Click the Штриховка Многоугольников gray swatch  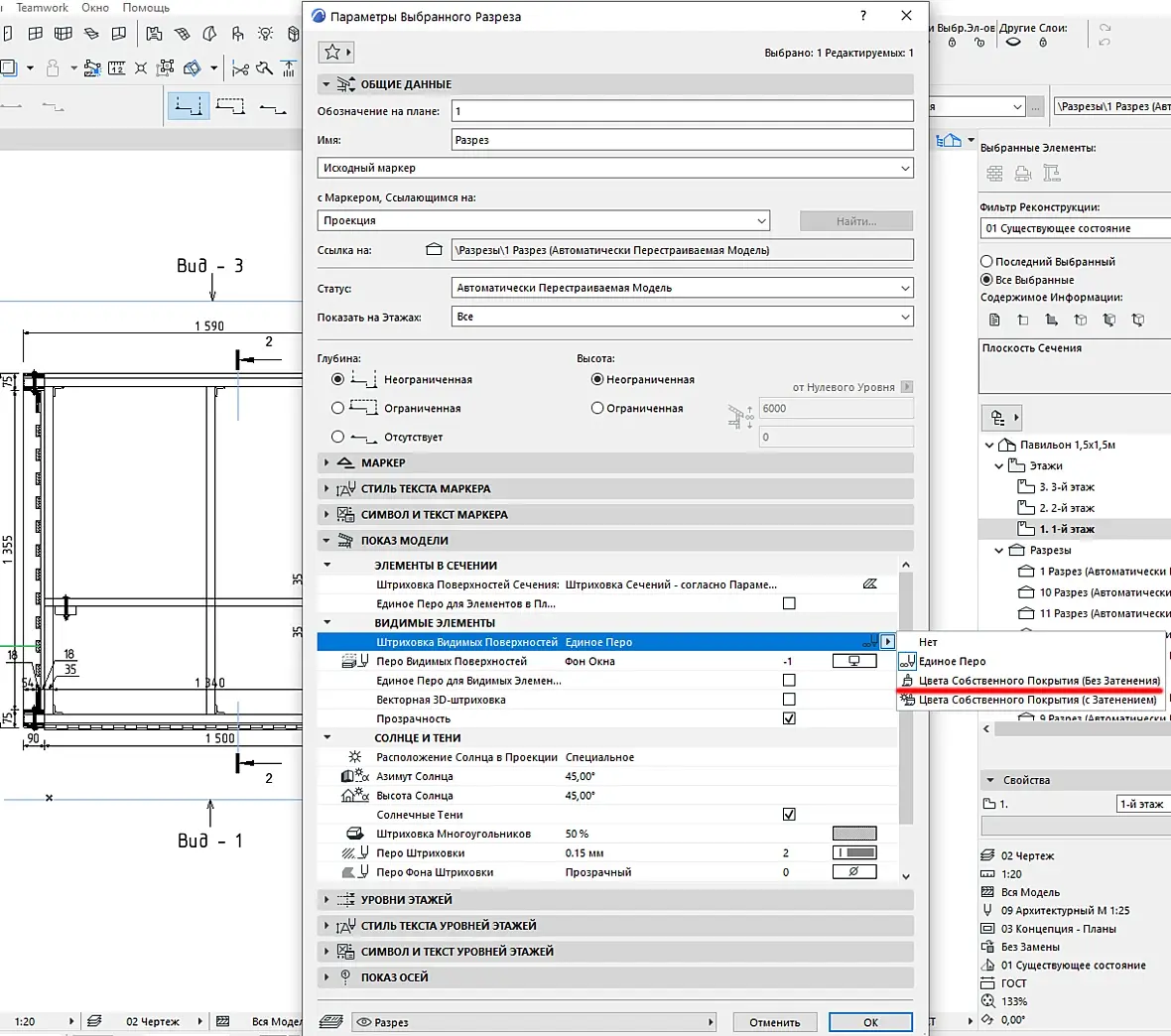tap(854, 834)
